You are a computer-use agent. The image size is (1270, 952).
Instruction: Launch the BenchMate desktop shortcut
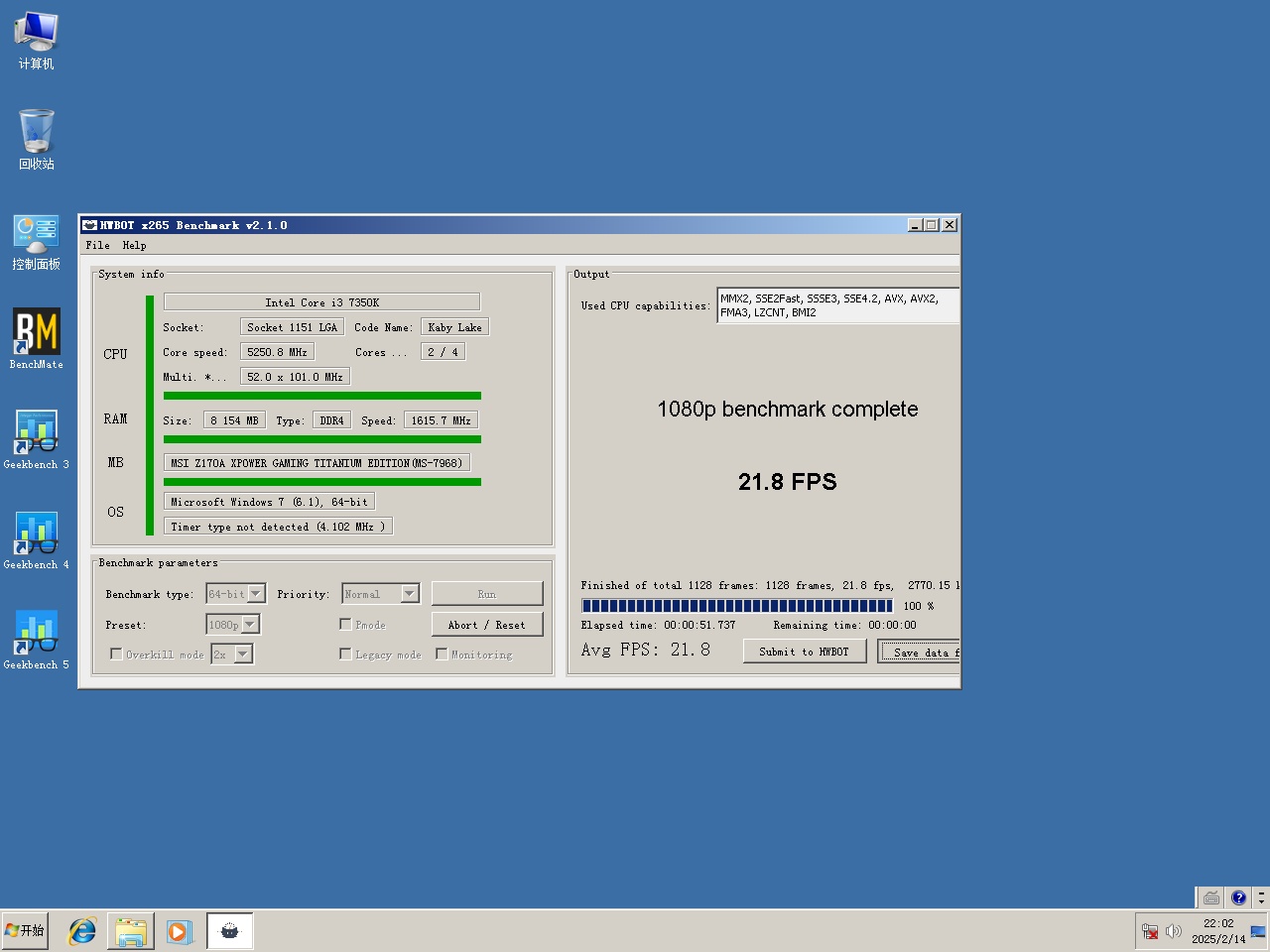point(37,339)
